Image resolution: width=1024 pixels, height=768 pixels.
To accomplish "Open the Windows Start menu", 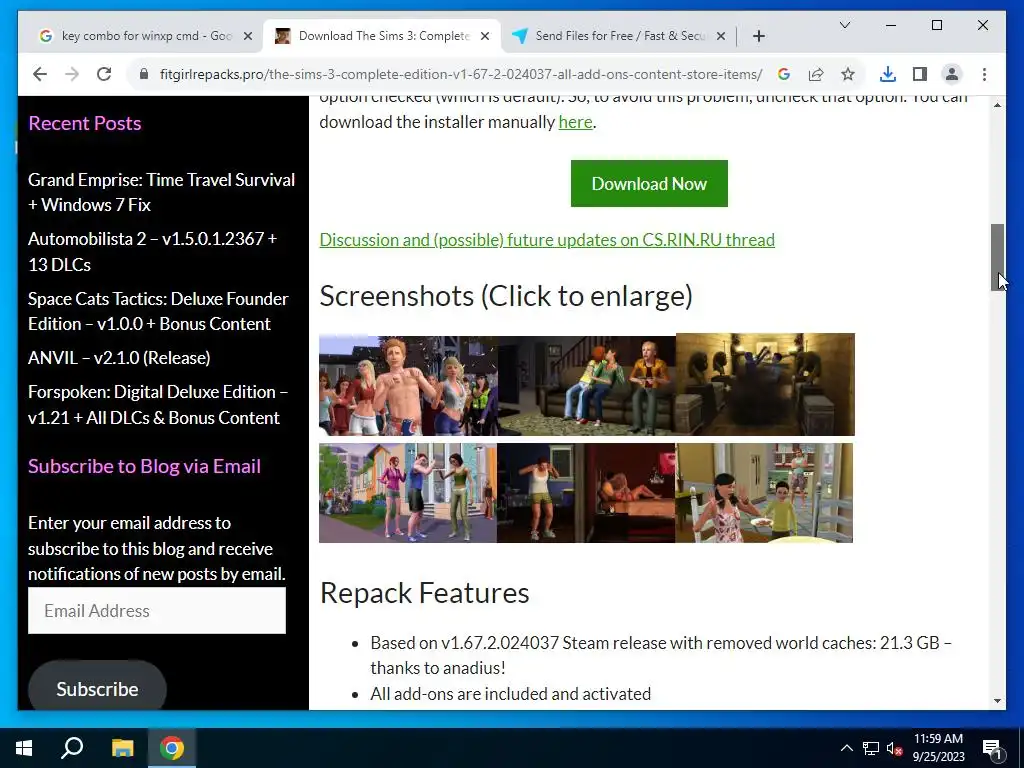I will tap(24, 748).
